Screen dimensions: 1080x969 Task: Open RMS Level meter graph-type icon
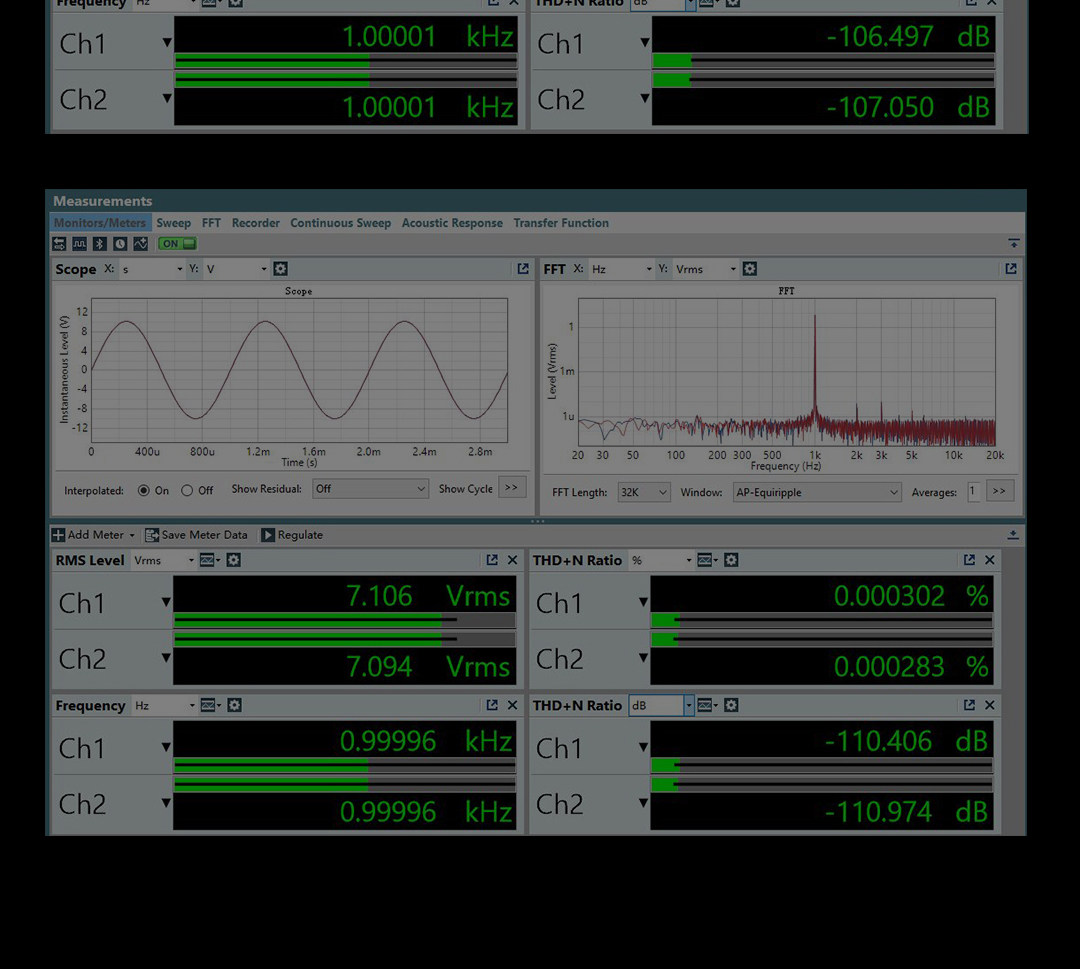click(x=209, y=560)
